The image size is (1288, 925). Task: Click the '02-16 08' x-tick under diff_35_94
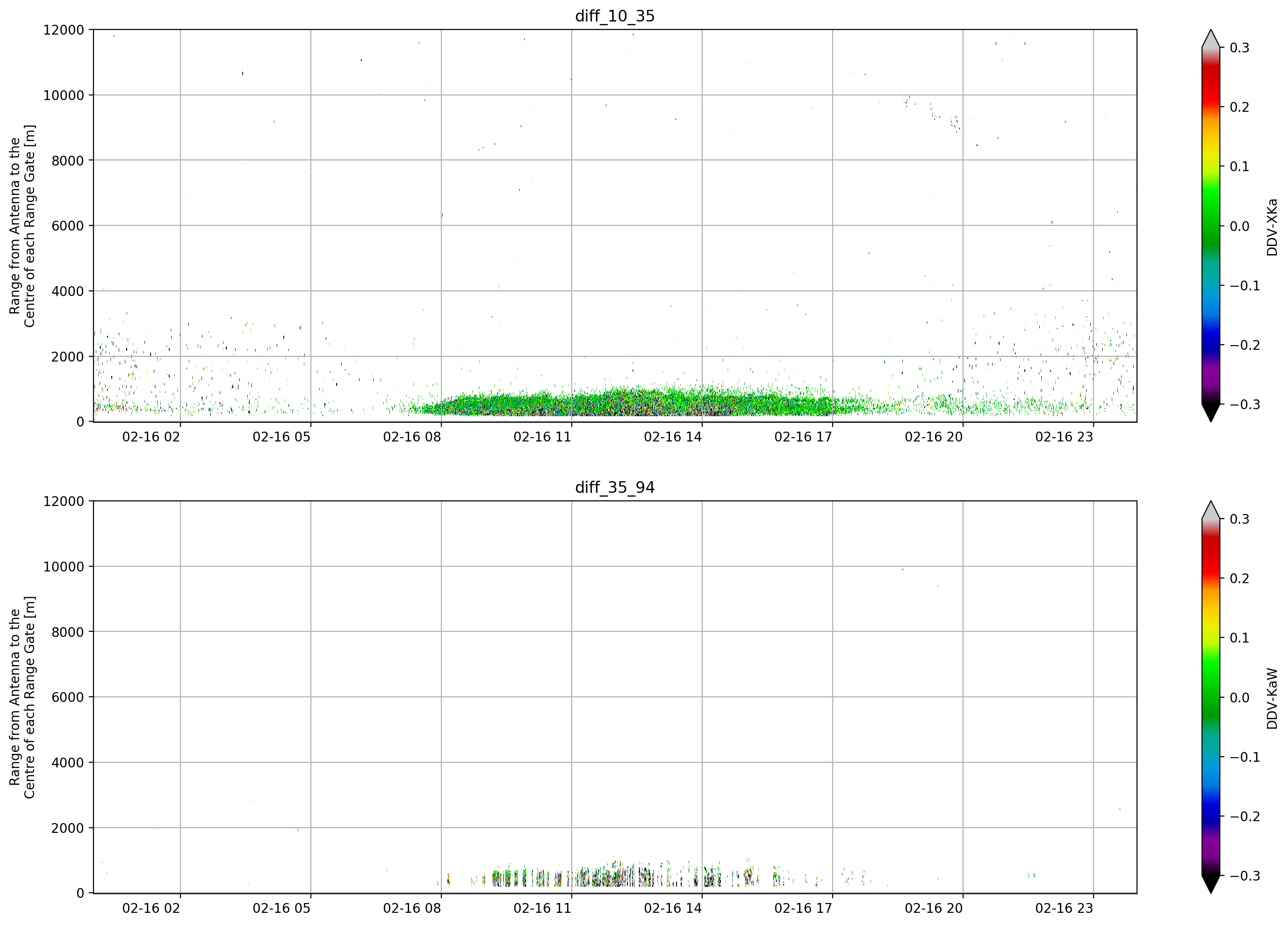(x=412, y=909)
